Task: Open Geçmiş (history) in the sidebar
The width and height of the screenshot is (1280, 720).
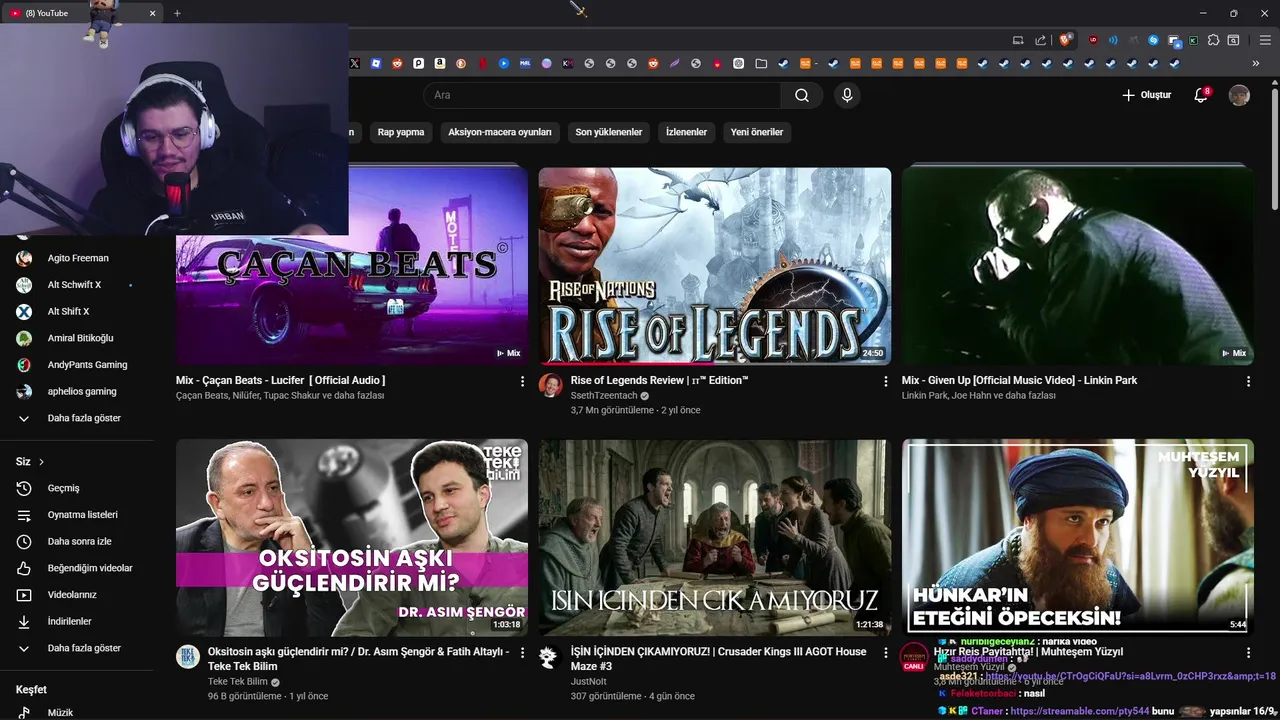Action: point(77,488)
